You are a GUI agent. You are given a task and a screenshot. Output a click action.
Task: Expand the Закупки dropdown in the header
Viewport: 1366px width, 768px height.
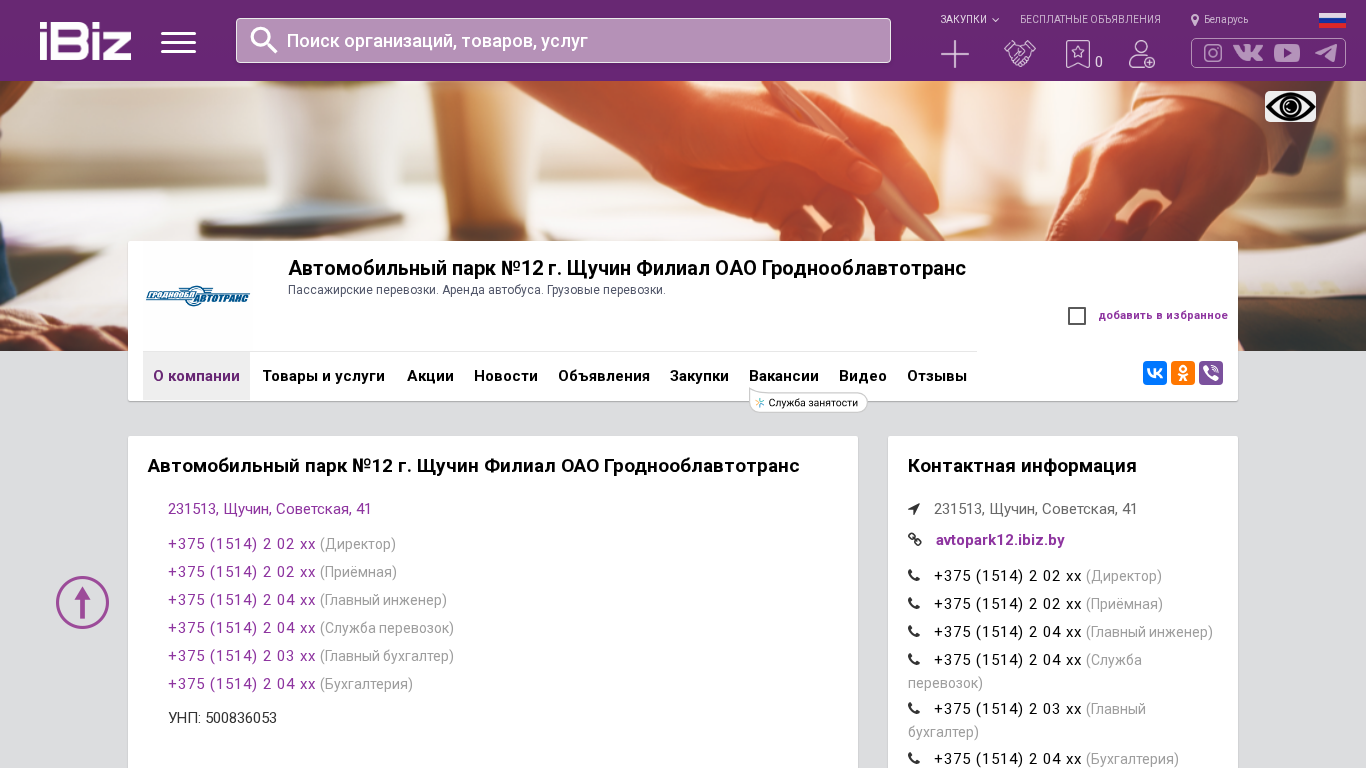pyautogui.click(x=969, y=19)
